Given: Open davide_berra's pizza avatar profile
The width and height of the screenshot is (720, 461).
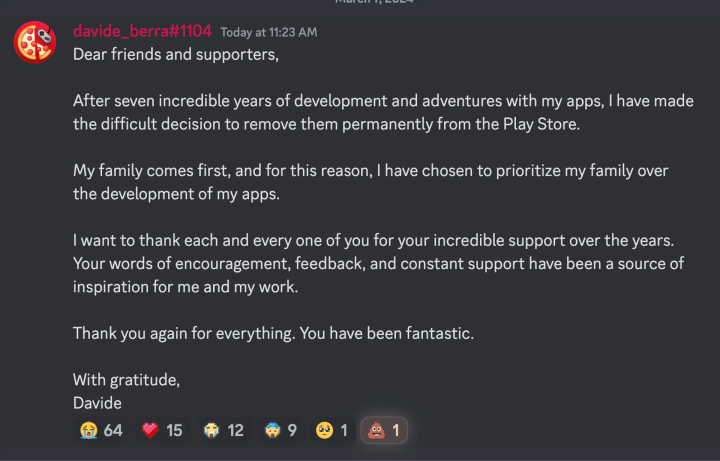Looking at the screenshot, I should pos(35,41).
